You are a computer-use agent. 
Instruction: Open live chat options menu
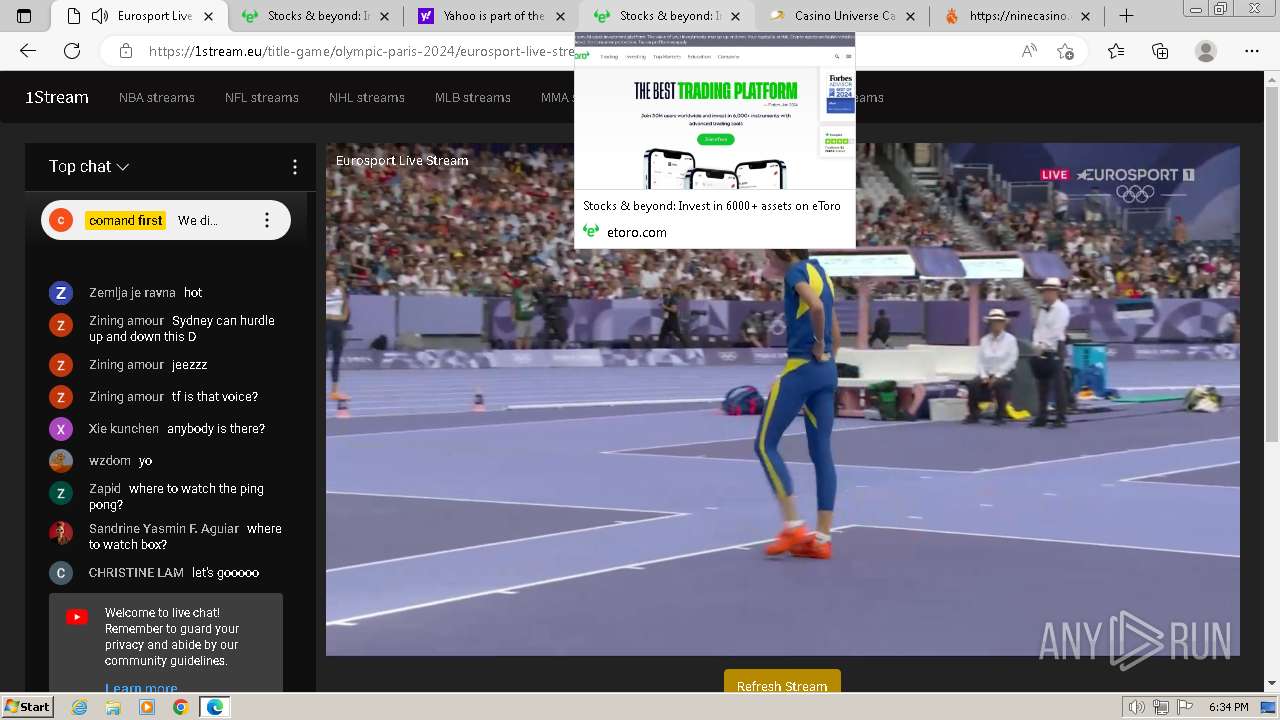294,167
